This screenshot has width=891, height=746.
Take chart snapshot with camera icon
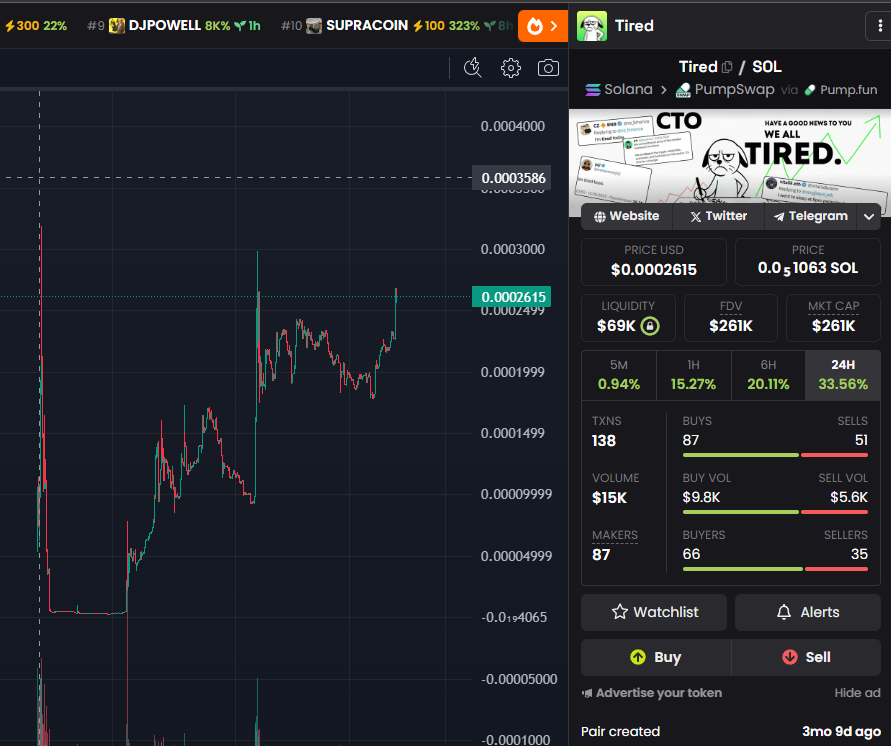pos(548,68)
